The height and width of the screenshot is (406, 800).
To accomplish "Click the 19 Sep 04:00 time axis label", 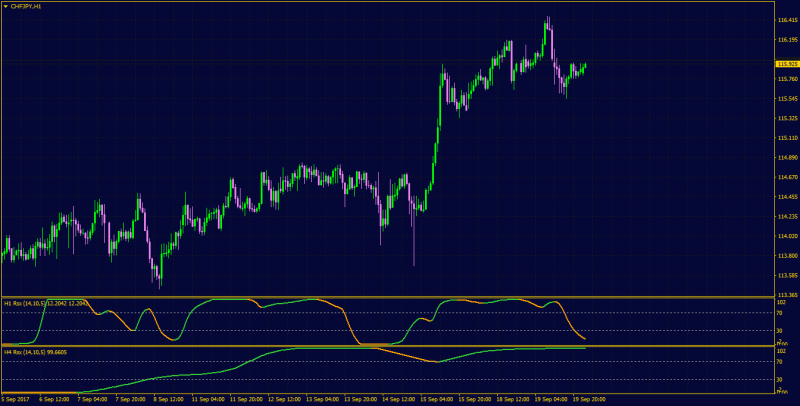I will click(552, 399).
